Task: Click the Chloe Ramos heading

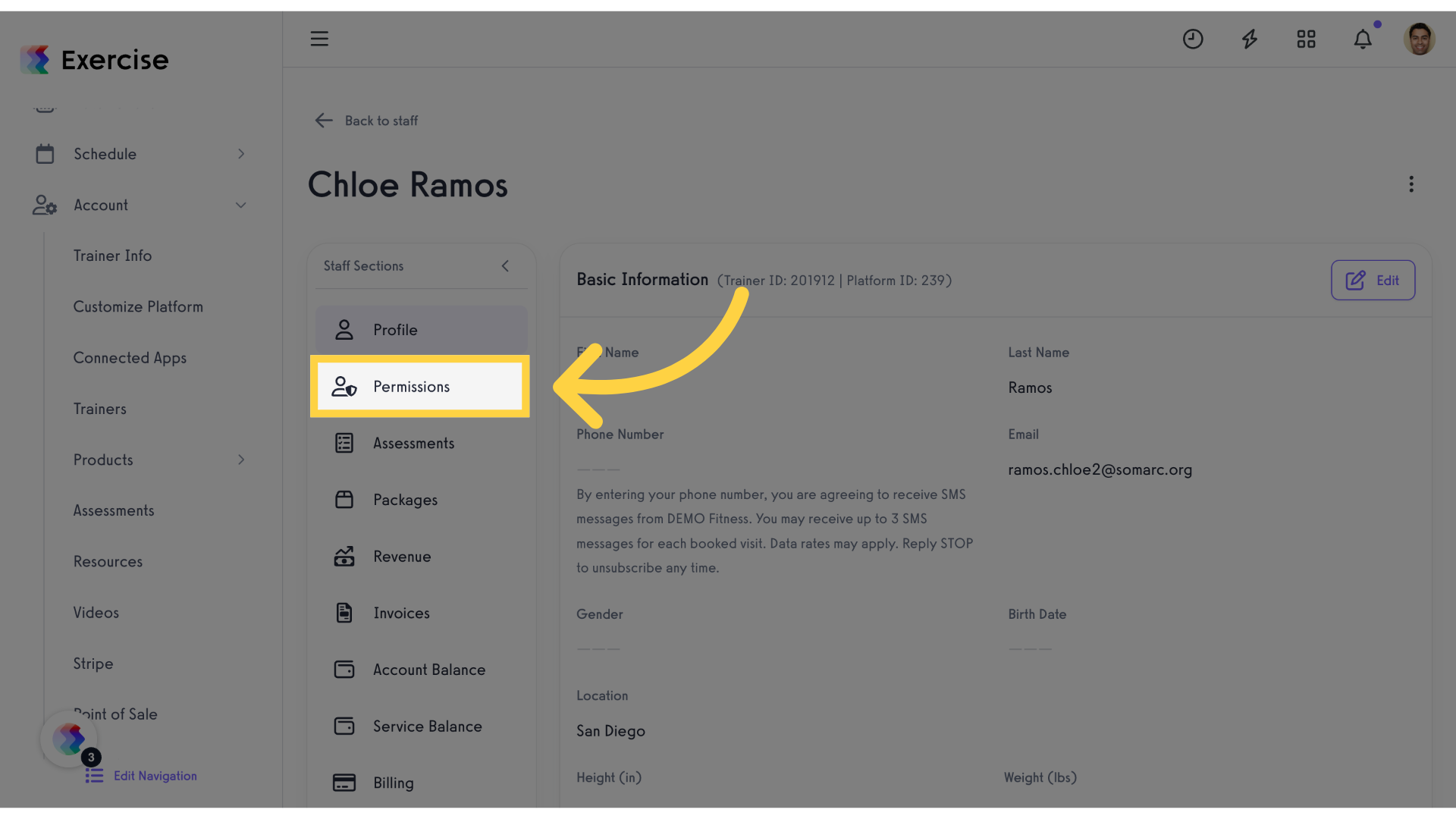Action: pyautogui.click(x=408, y=185)
